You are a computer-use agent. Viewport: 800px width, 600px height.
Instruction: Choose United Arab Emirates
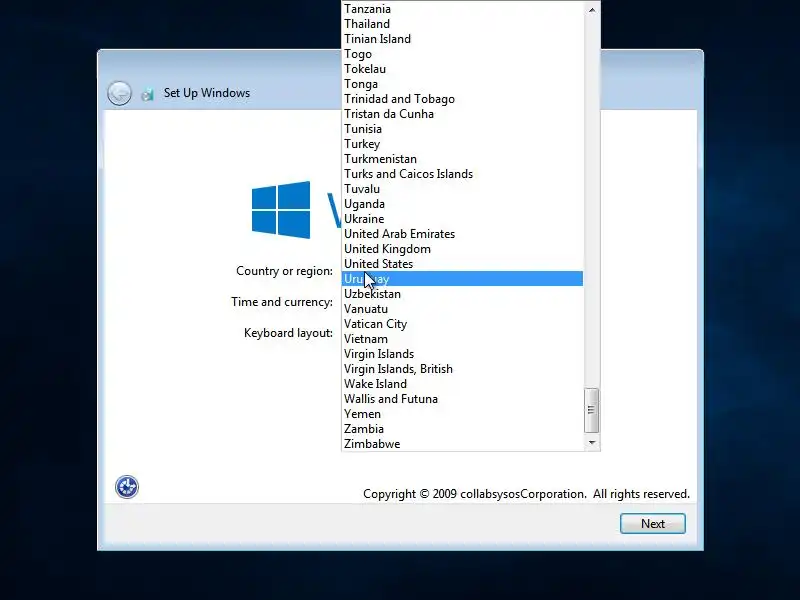click(462, 234)
